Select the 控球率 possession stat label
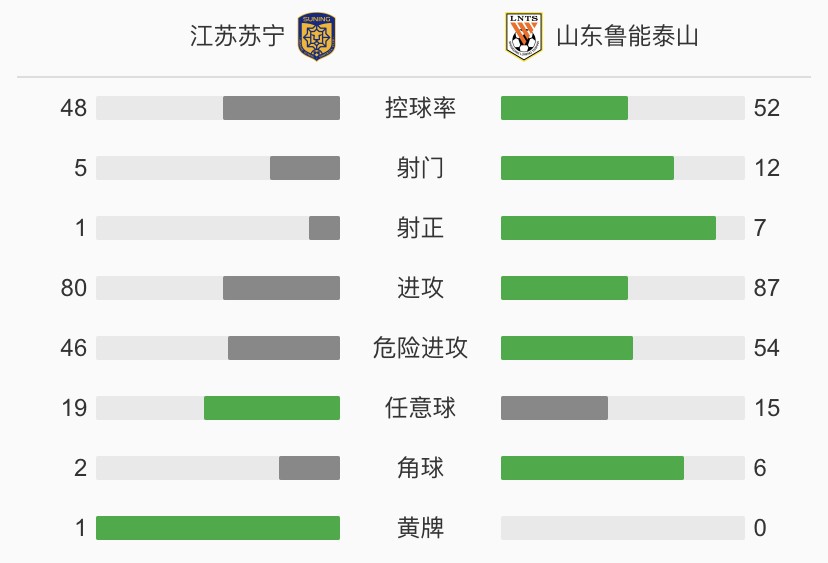Image resolution: width=828 pixels, height=563 pixels. point(420,108)
